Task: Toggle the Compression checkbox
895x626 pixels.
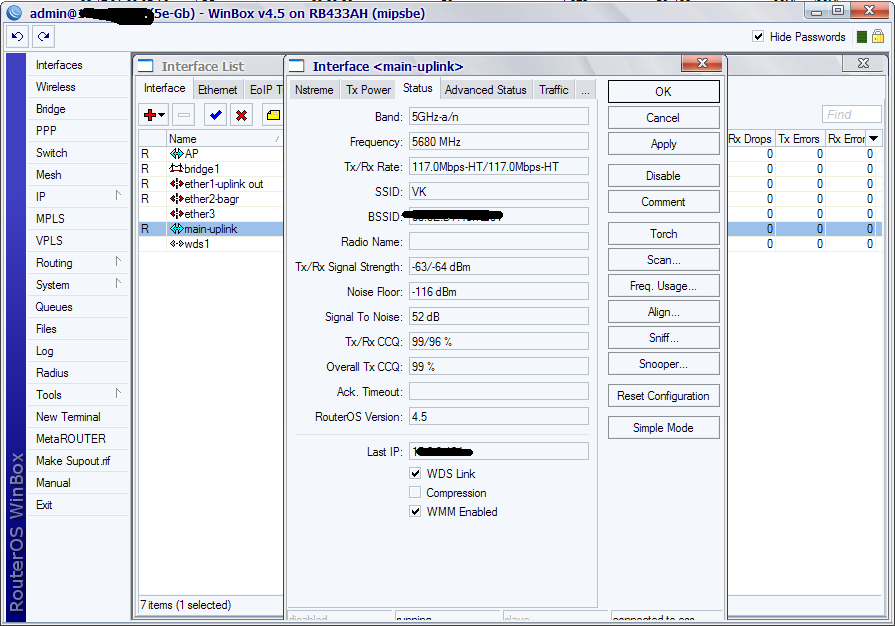Action: [x=416, y=492]
